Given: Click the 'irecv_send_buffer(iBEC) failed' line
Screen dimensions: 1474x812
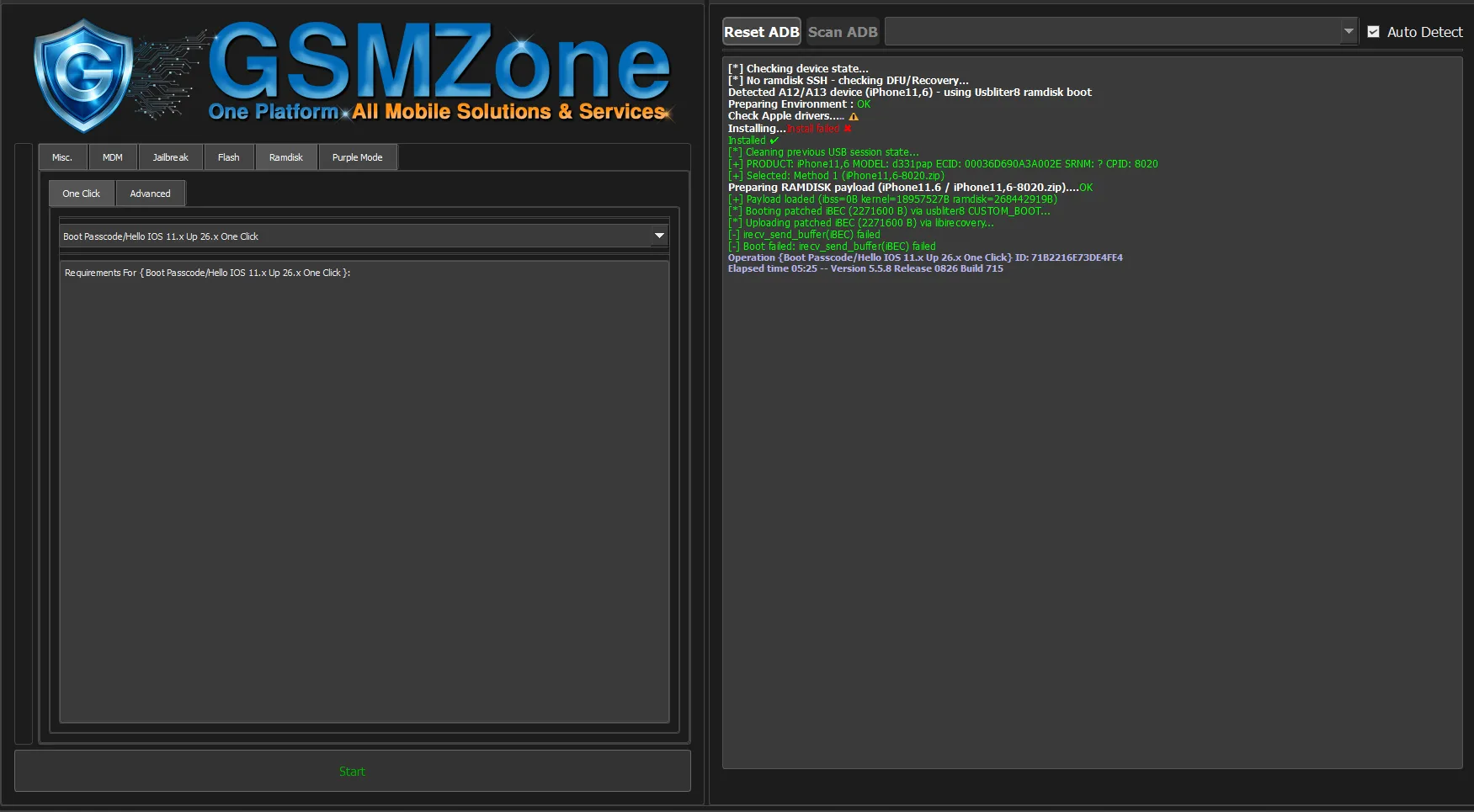Looking at the screenshot, I should tap(804, 235).
